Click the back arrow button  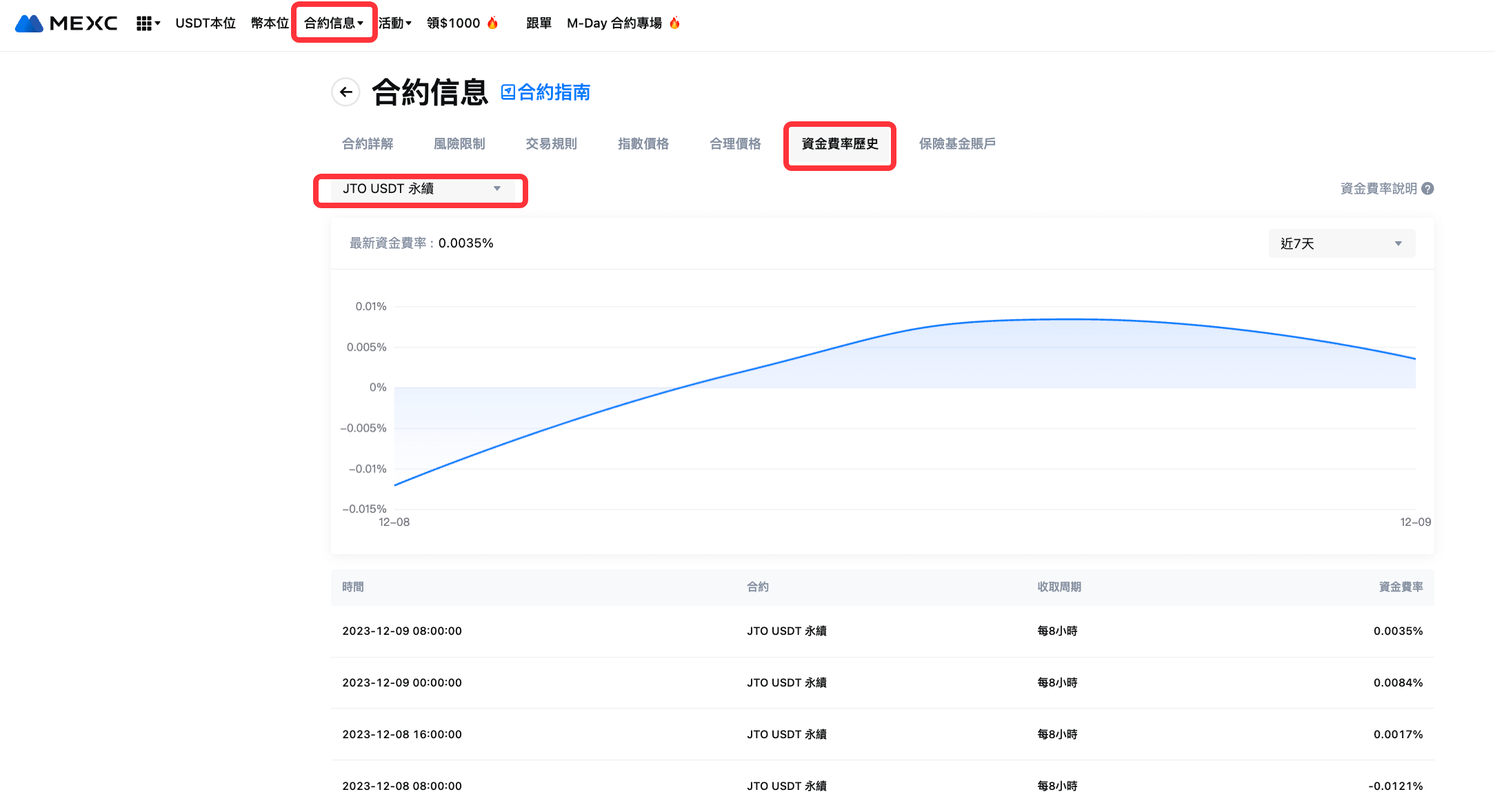(346, 92)
